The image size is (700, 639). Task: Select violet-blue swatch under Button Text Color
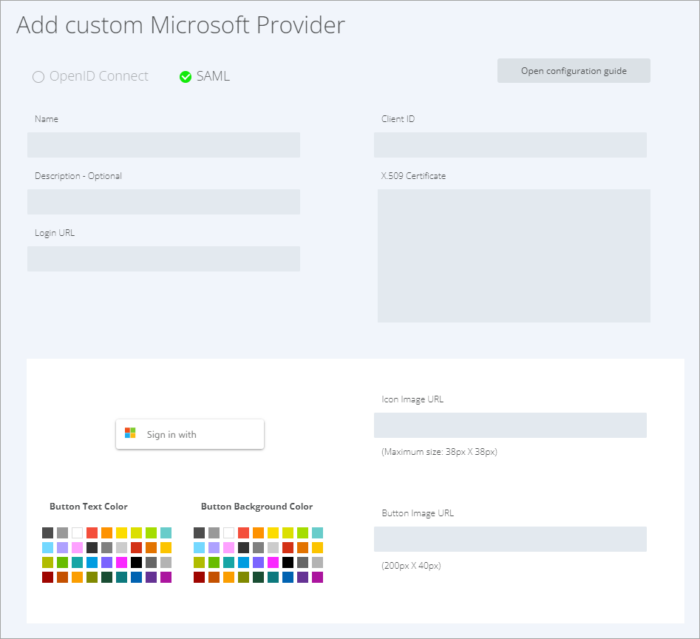107,562
